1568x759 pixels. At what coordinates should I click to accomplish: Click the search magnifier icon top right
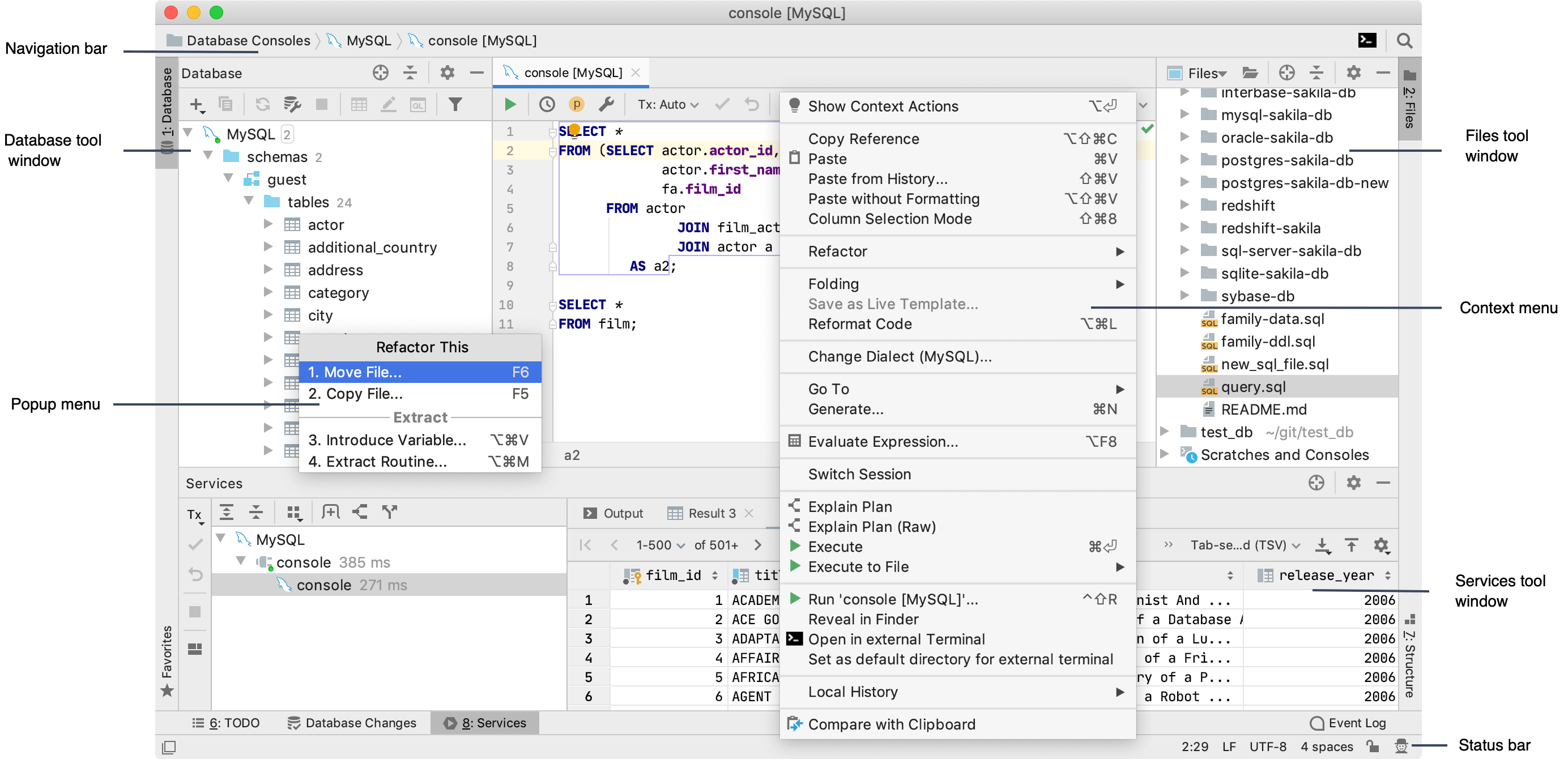pos(1404,40)
